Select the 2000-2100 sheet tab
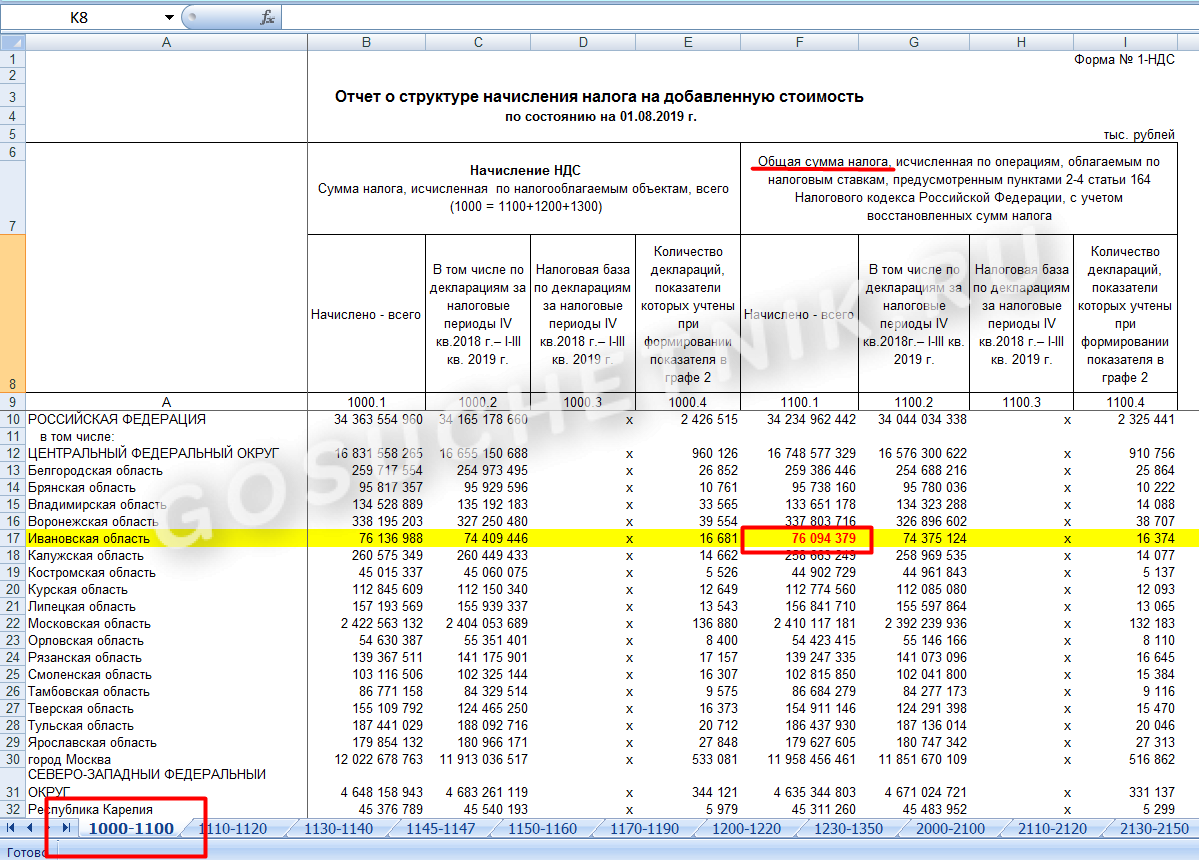This screenshot has height=860, width=1199. pyautogui.click(x=952, y=828)
